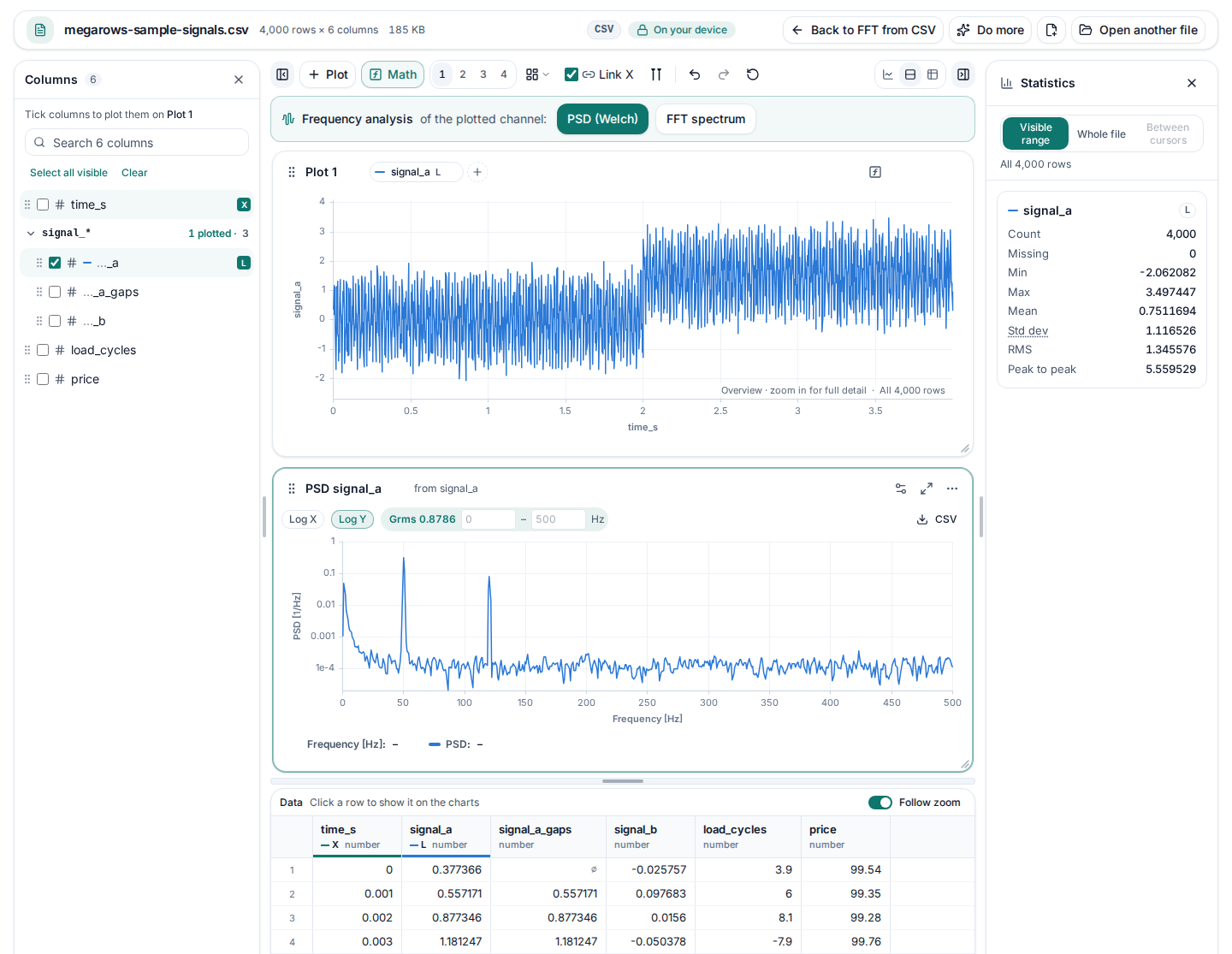
Task: Add a channel to Plot 1 with plus icon
Action: point(477,172)
